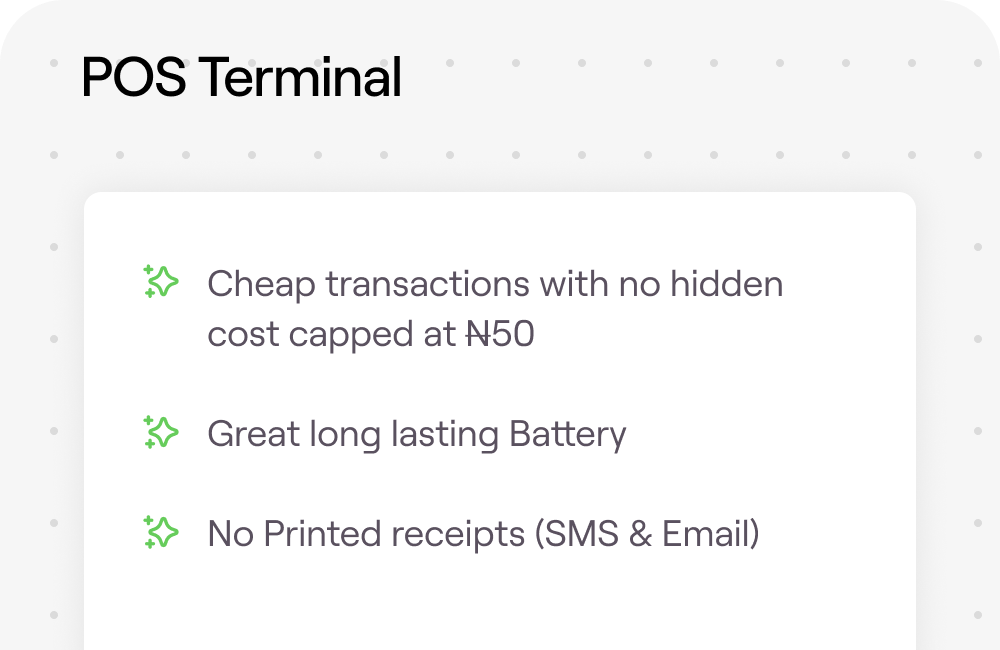This screenshot has width=1000, height=650.
Task: Click the POS Terminal heading
Action: pyautogui.click(x=242, y=78)
